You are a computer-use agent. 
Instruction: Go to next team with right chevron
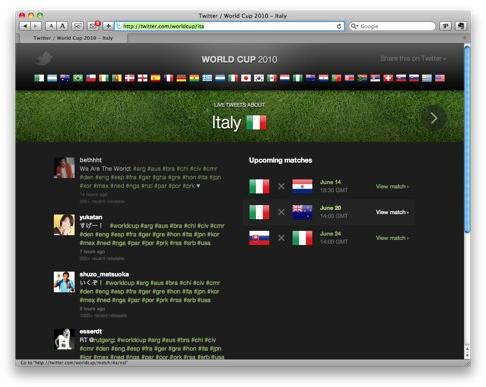point(433,118)
